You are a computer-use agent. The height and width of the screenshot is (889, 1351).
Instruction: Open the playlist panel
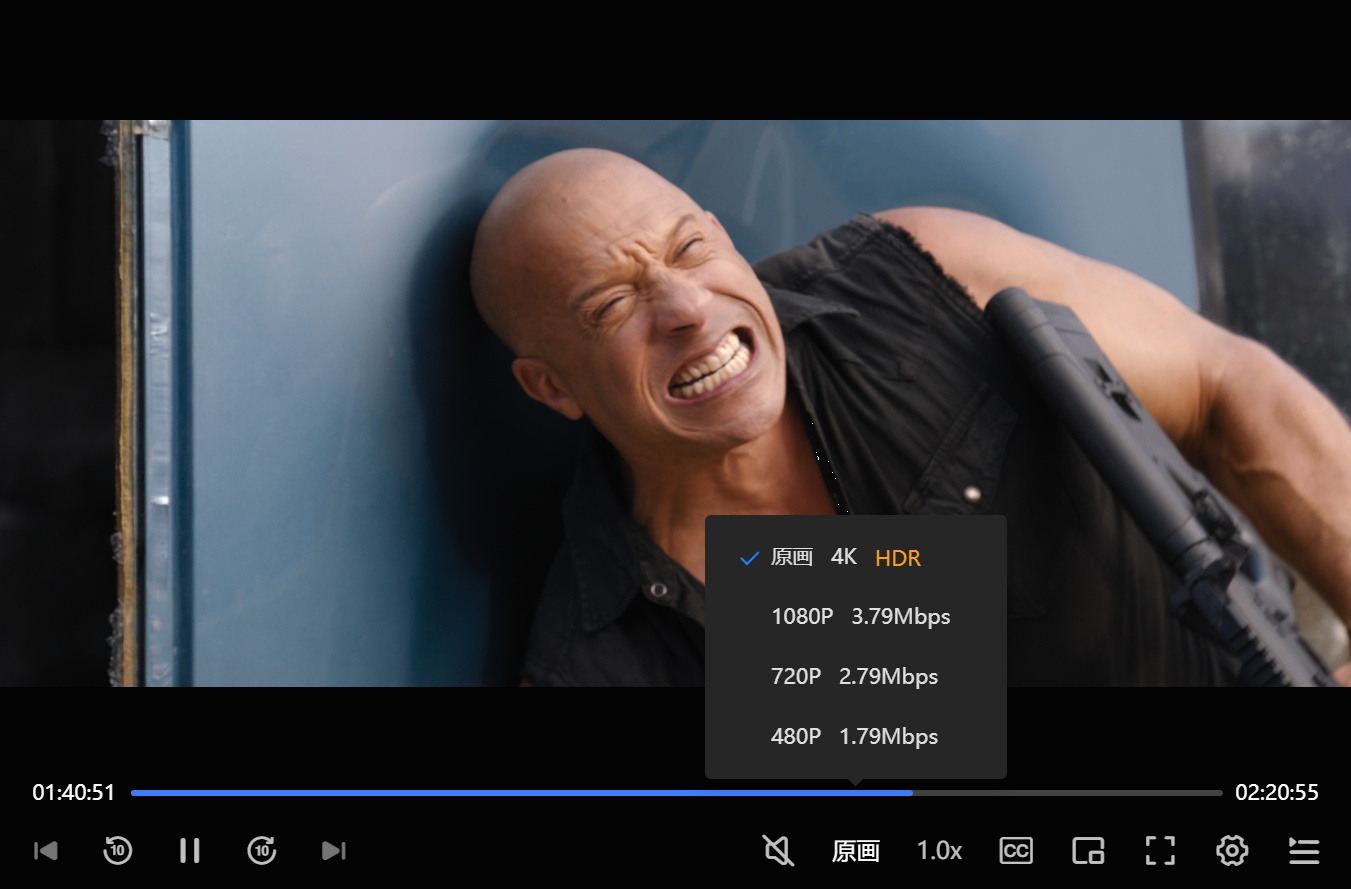(1304, 851)
